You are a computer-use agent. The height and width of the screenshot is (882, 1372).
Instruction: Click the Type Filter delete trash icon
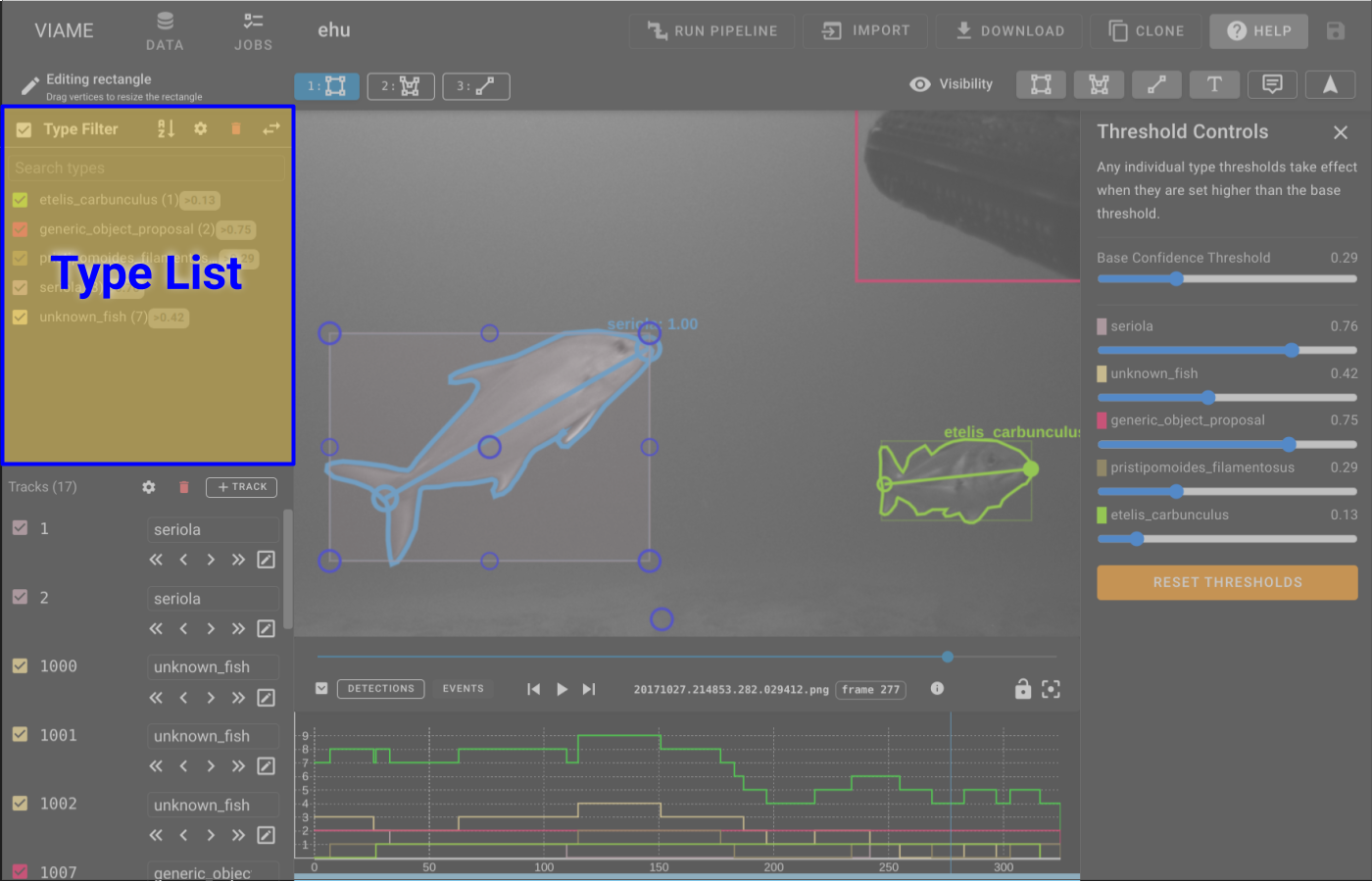click(x=236, y=128)
